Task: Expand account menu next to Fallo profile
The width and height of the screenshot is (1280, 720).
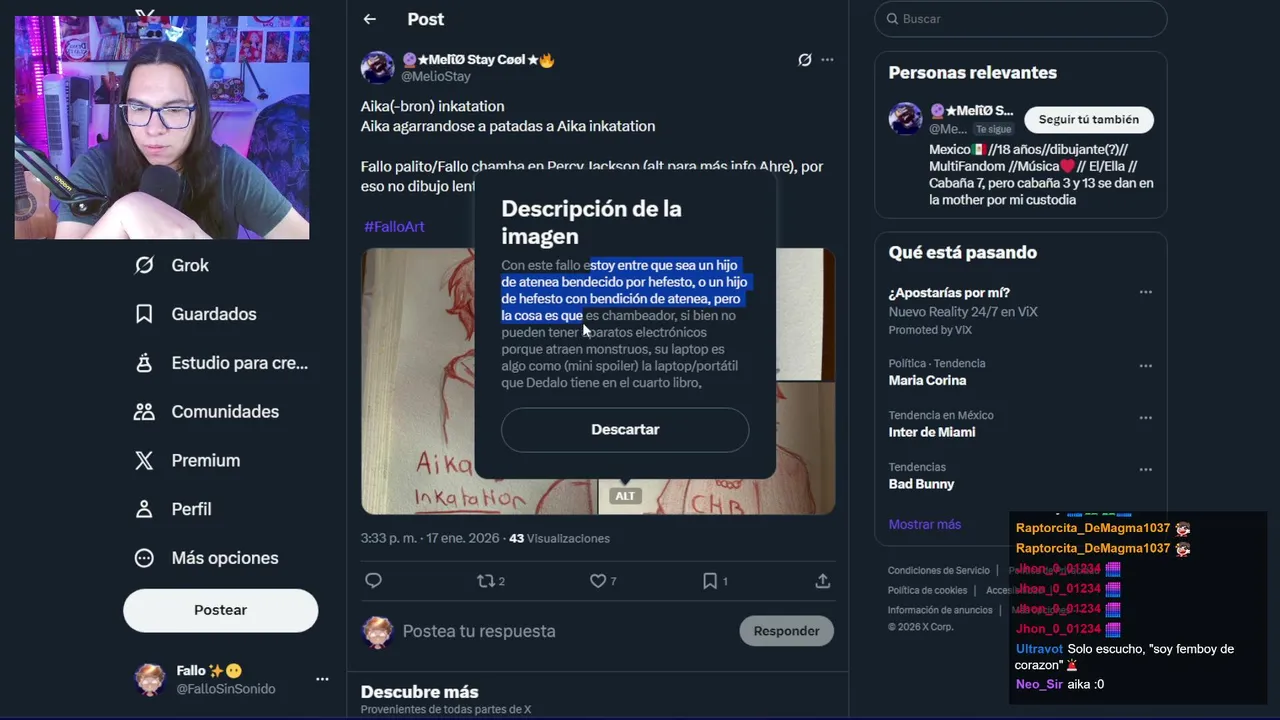Action: point(322,679)
